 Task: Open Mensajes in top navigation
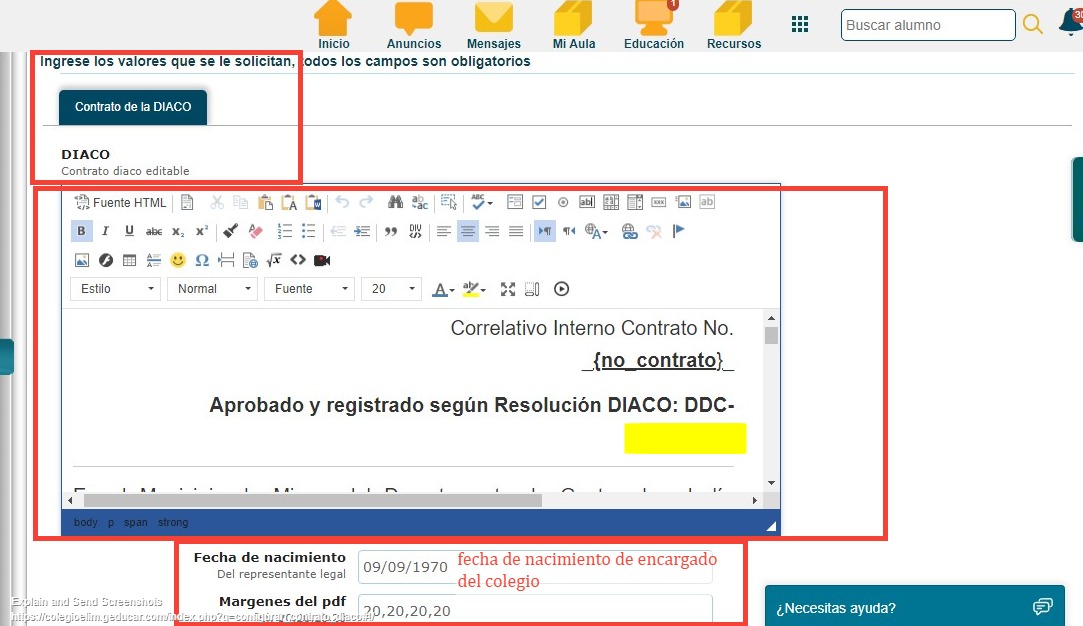(494, 26)
